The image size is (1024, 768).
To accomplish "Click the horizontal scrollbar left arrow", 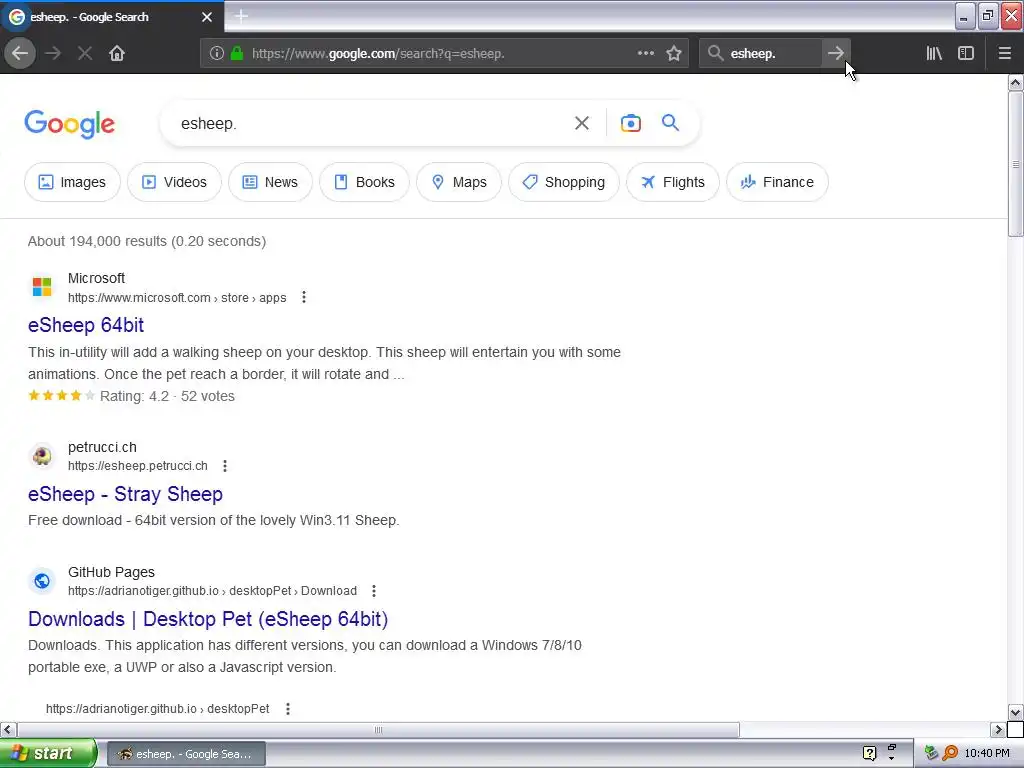I will [8, 729].
